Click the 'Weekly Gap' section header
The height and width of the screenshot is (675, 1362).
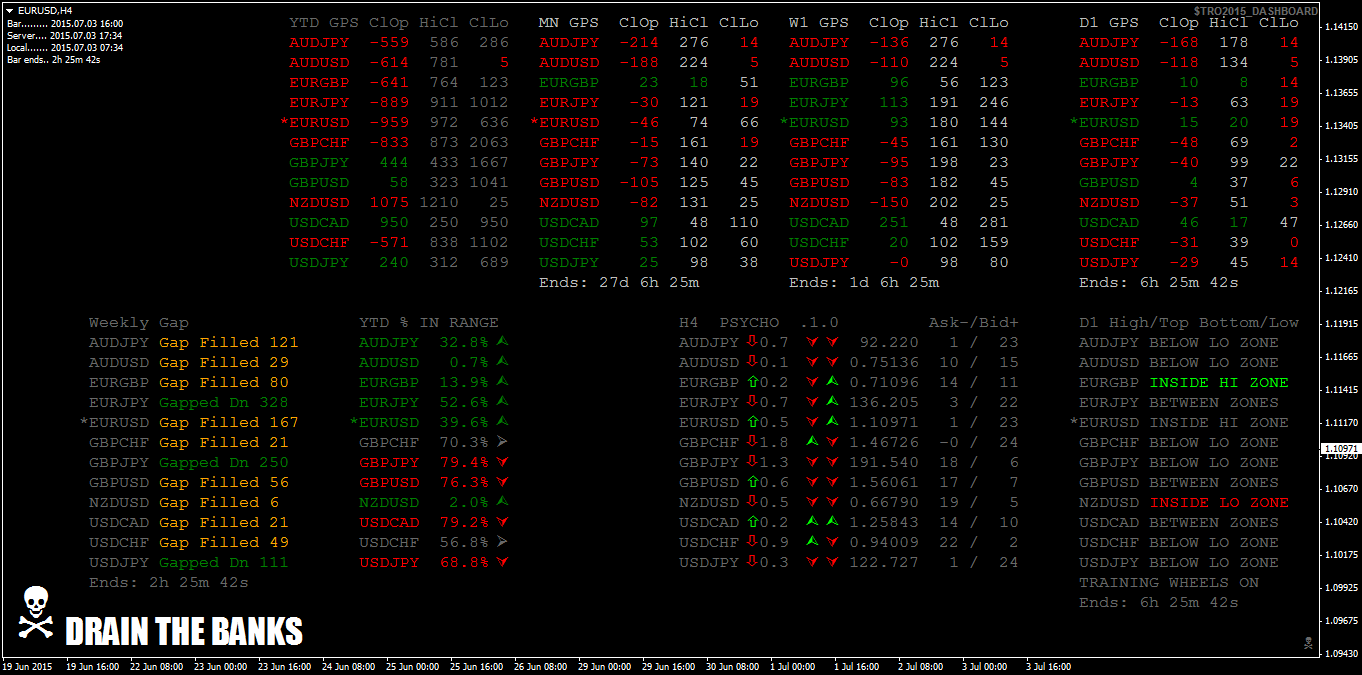139,322
